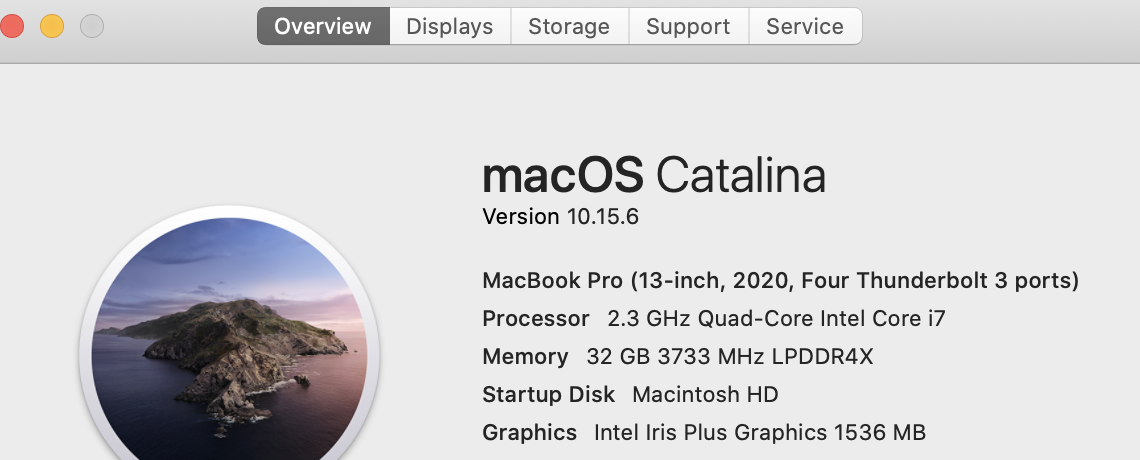
Task: Click the MacBook Pro model name line
Action: click(780, 281)
